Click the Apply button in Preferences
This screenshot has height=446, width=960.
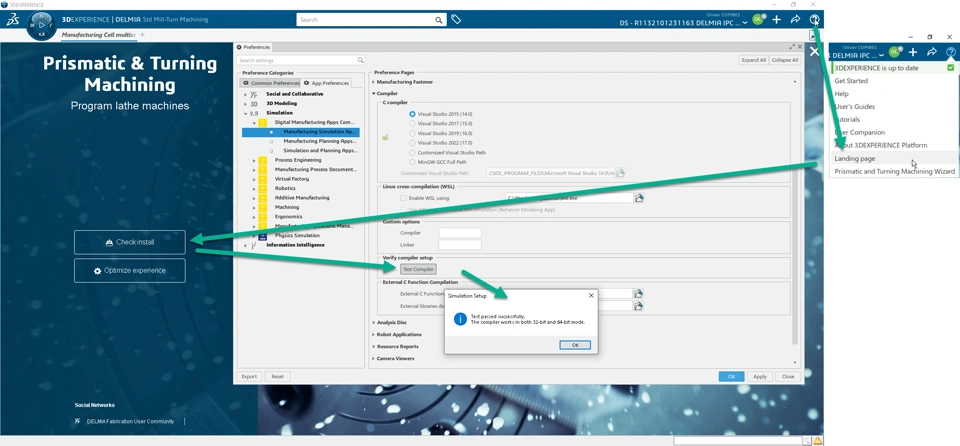coord(760,377)
